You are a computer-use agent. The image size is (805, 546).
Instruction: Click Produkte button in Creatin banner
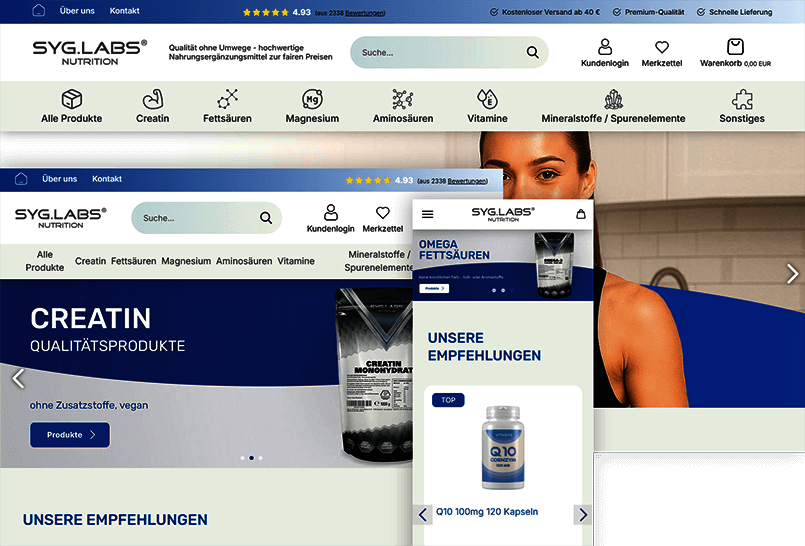pos(70,435)
